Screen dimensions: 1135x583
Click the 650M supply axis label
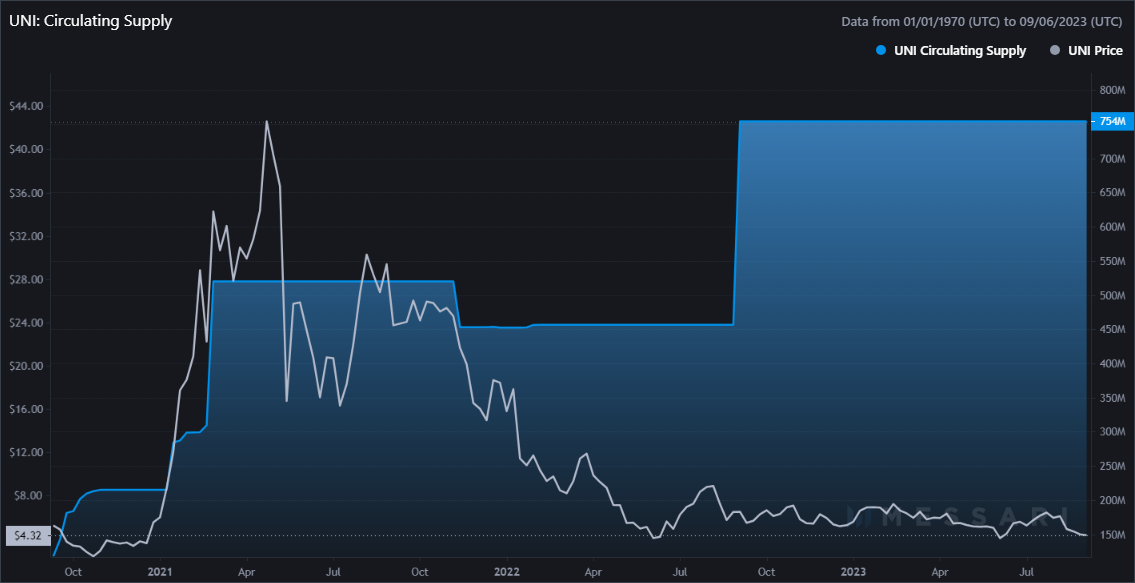(x=1113, y=193)
